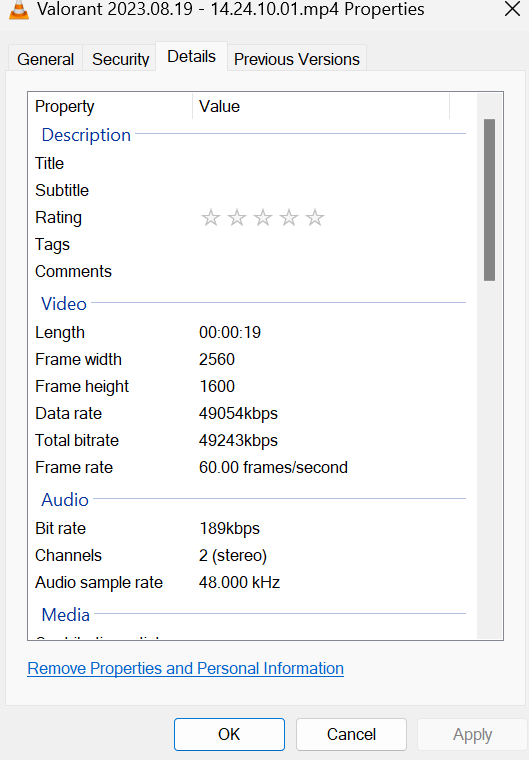Click the Frame rate property label
The width and height of the screenshot is (529, 760).
tap(74, 467)
